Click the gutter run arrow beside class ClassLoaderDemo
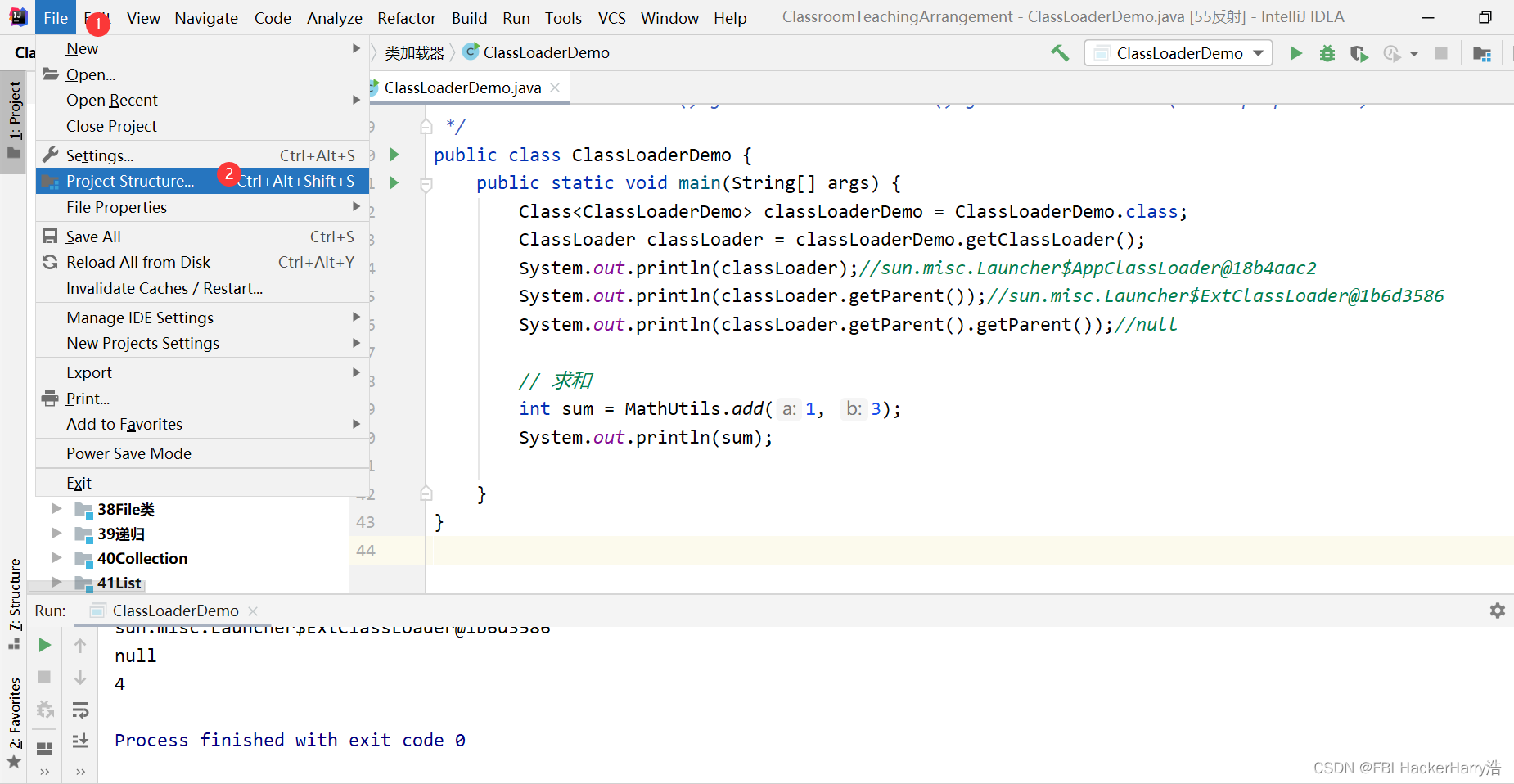This screenshot has width=1514, height=784. click(x=394, y=155)
